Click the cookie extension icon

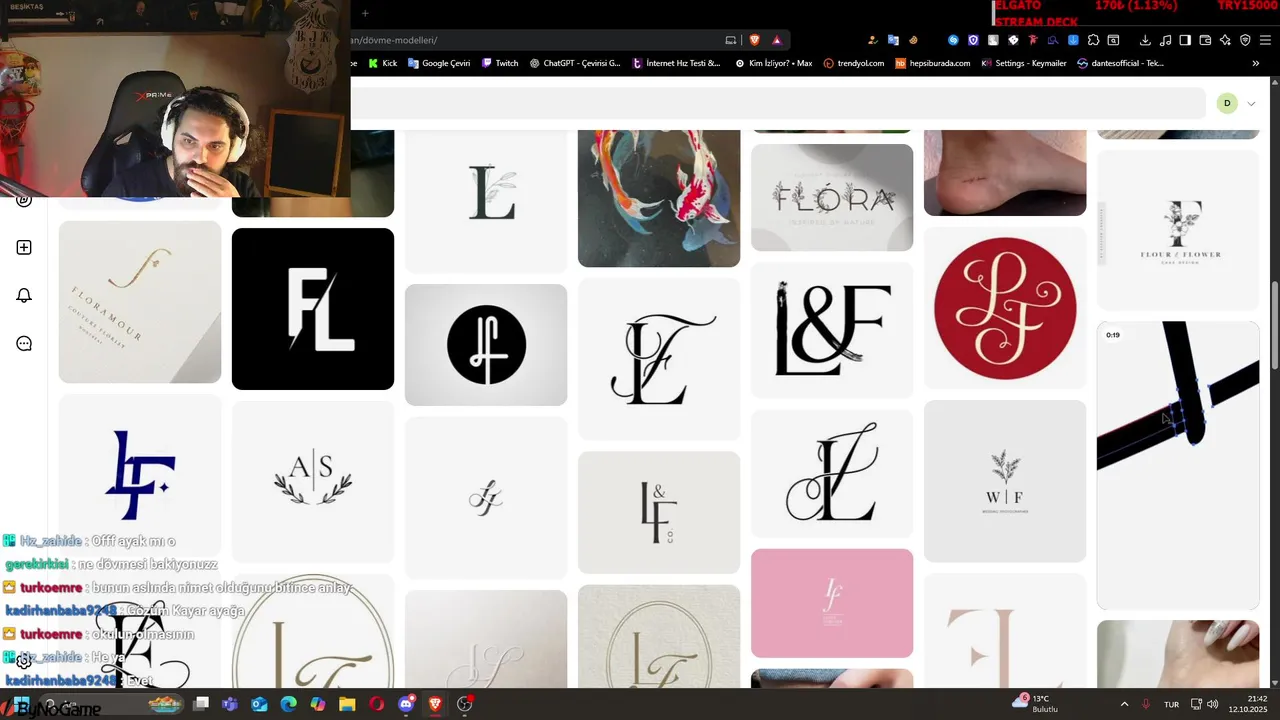click(x=913, y=40)
